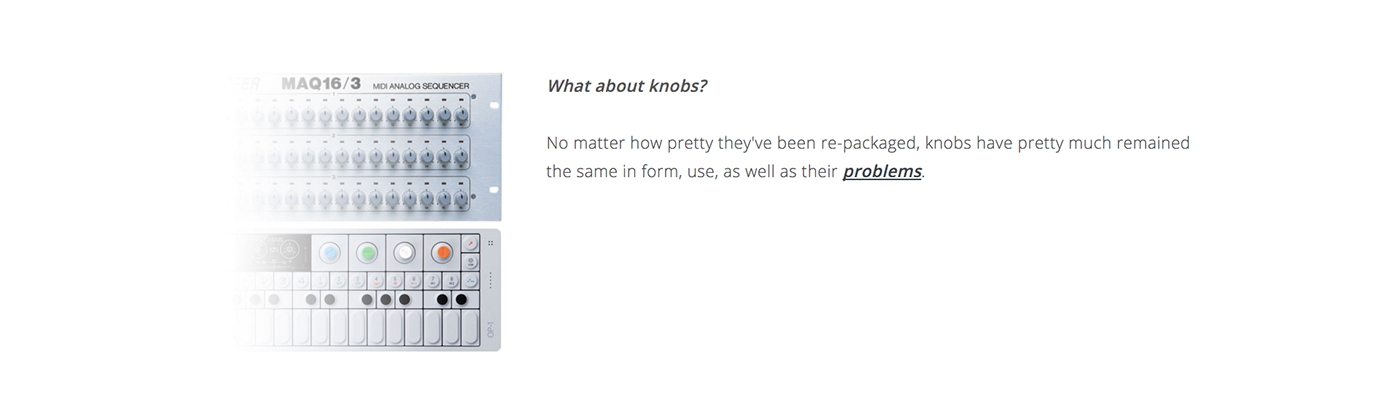
Task: Click the white knob on the OP-1
Action: (x=404, y=253)
